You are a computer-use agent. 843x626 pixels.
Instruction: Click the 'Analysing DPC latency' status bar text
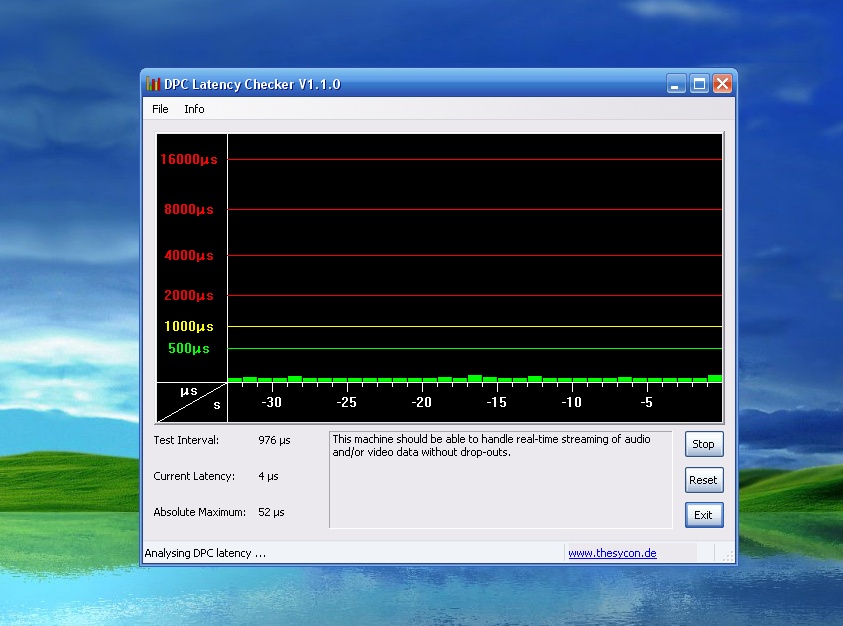click(206, 553)
